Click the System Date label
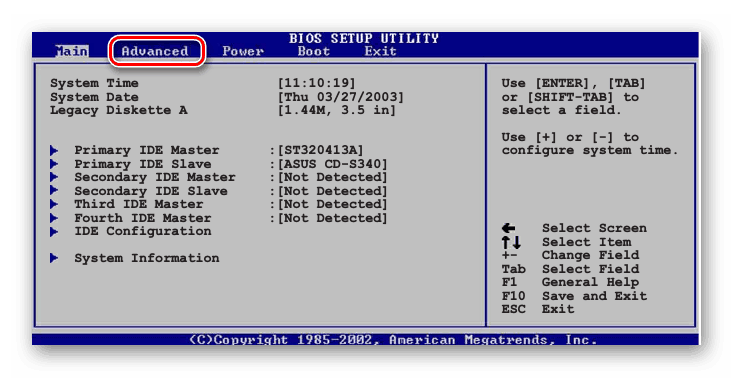734x378 pixels. tap(94, 97)
